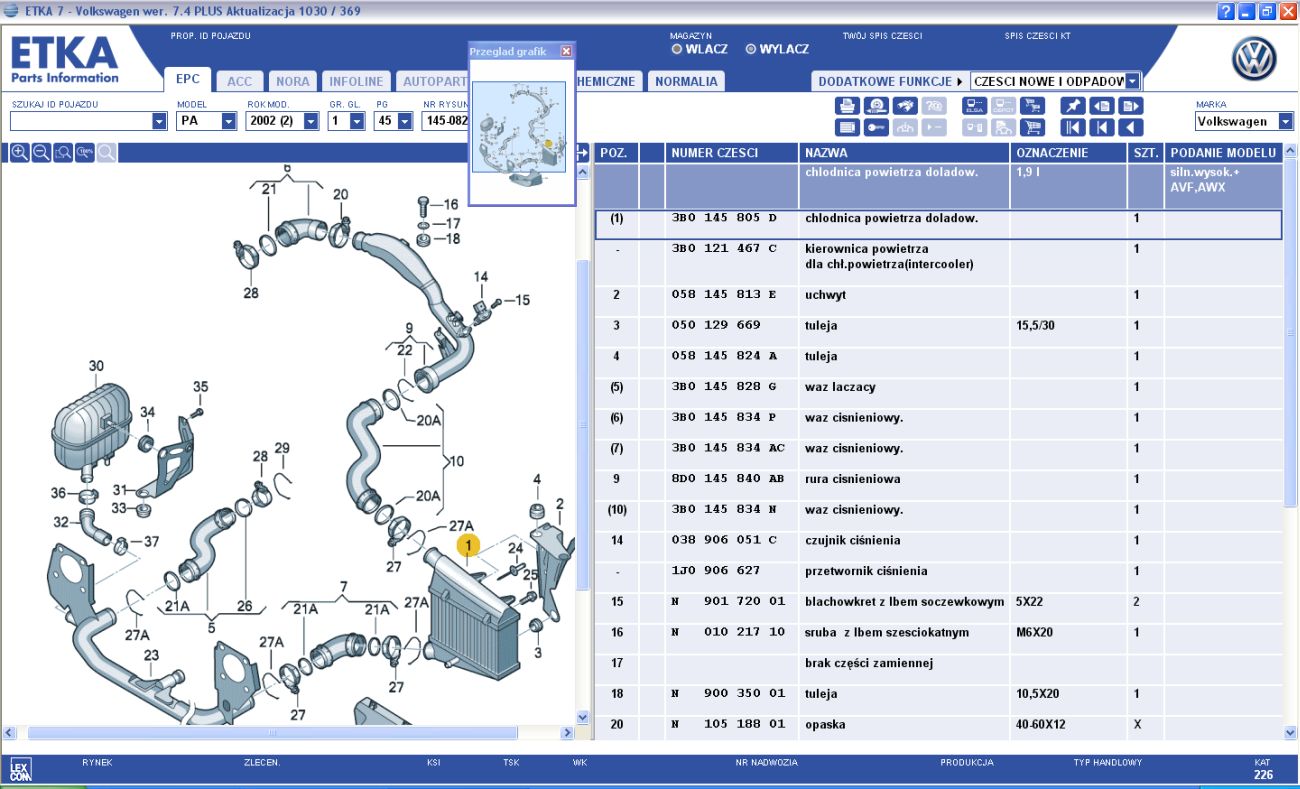Click the LexCom logo in status bar
This screenshot has width=1300, height=789.
(20, 769)
